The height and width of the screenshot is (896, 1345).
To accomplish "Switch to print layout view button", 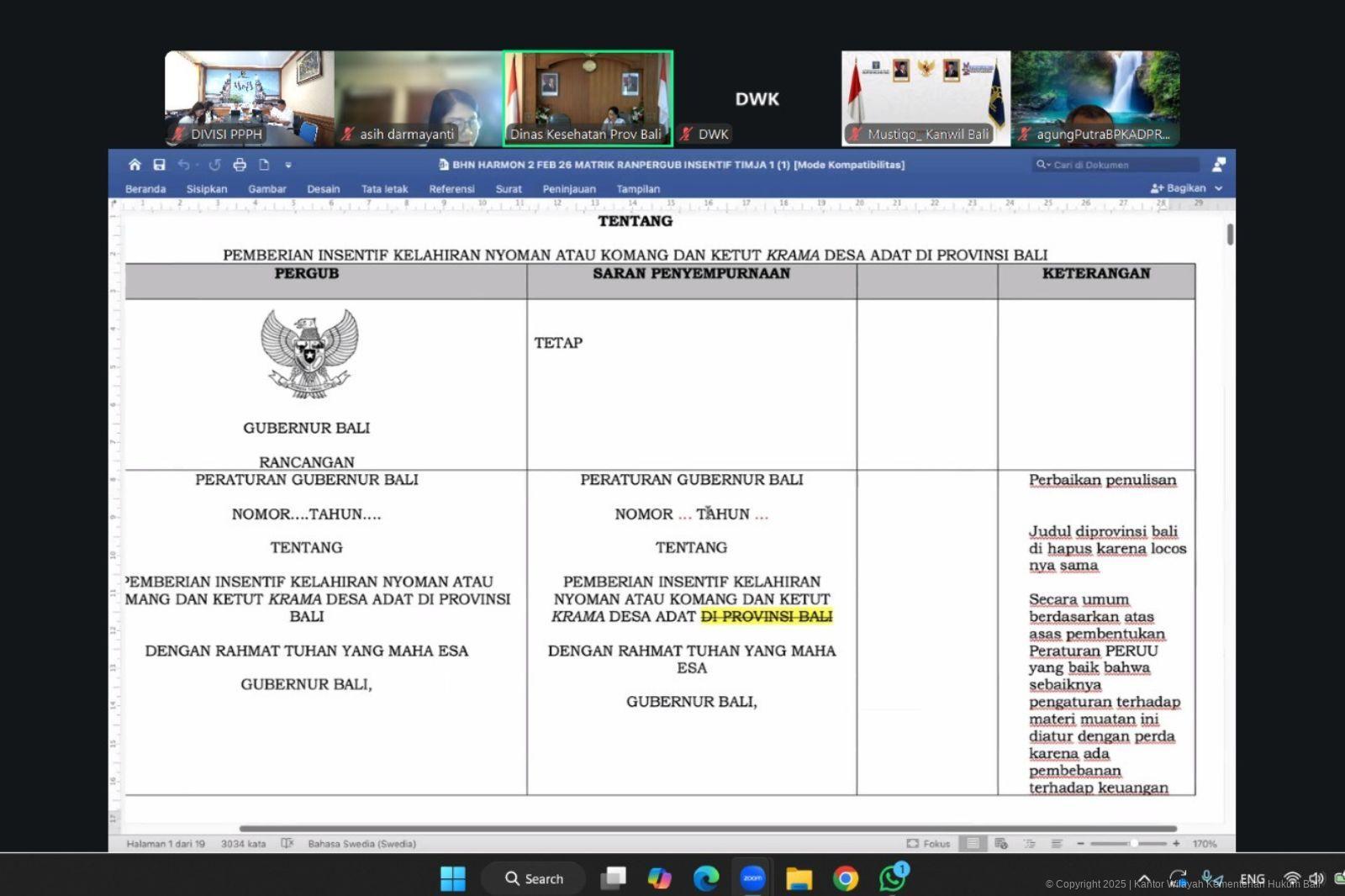I will click(x=973, y=843).
